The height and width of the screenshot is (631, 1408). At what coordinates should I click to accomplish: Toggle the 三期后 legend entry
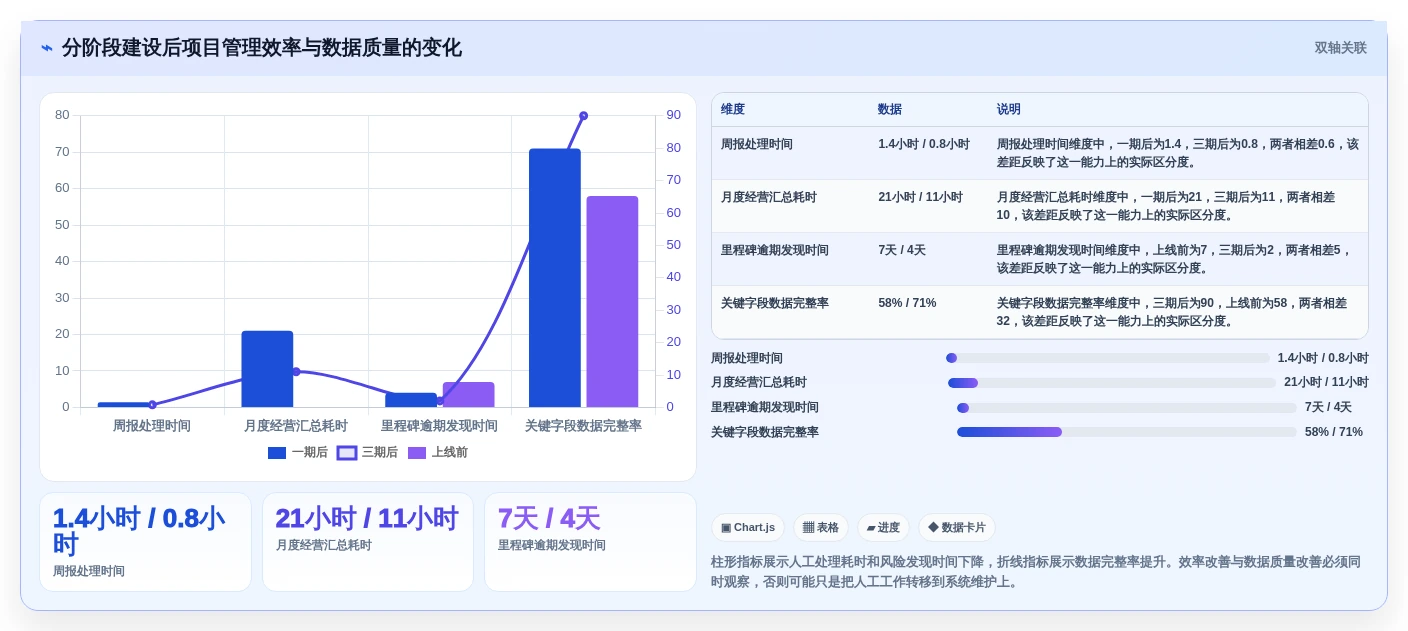pos(367,453)
